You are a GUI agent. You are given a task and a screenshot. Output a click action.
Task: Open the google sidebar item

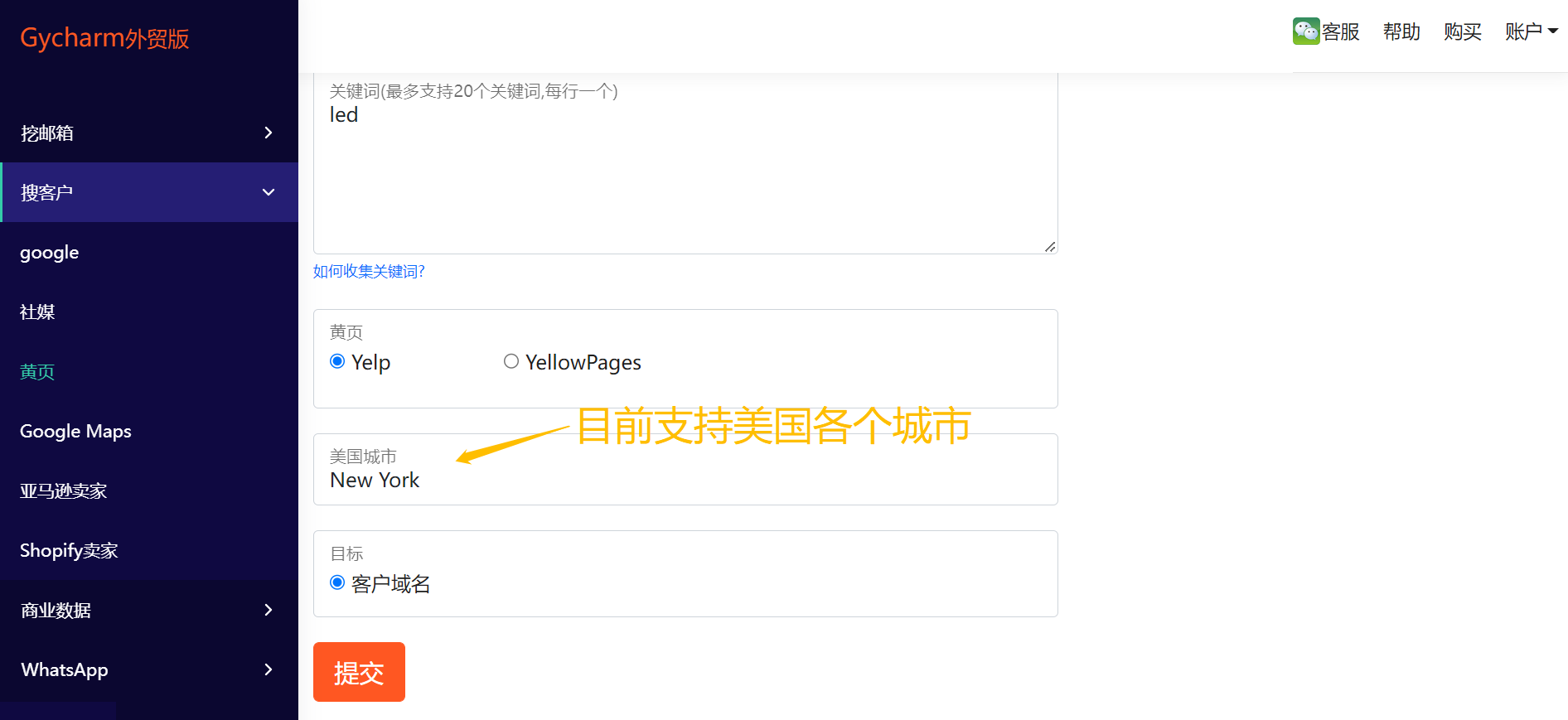50,253
